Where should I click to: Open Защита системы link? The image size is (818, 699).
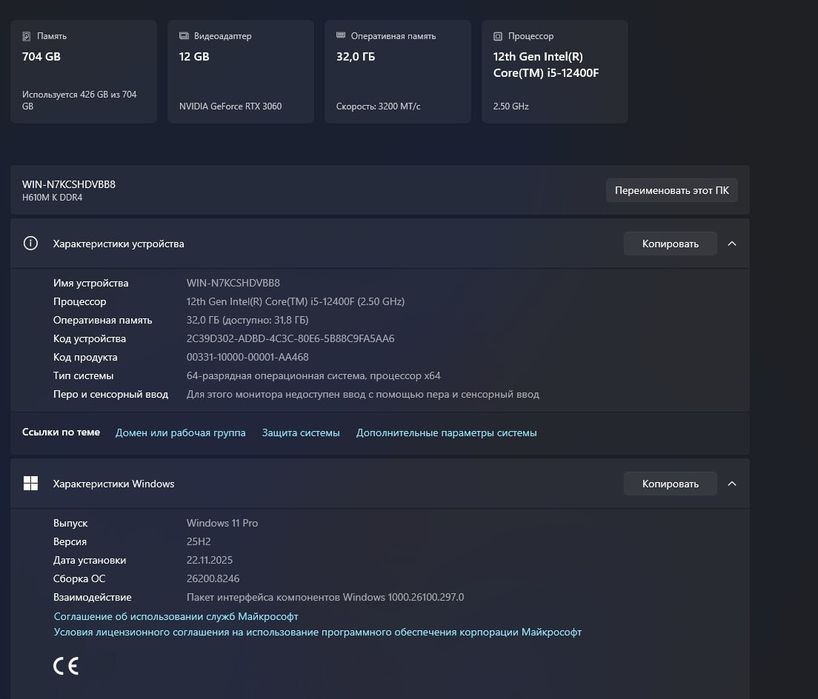[x=300, y=432]
